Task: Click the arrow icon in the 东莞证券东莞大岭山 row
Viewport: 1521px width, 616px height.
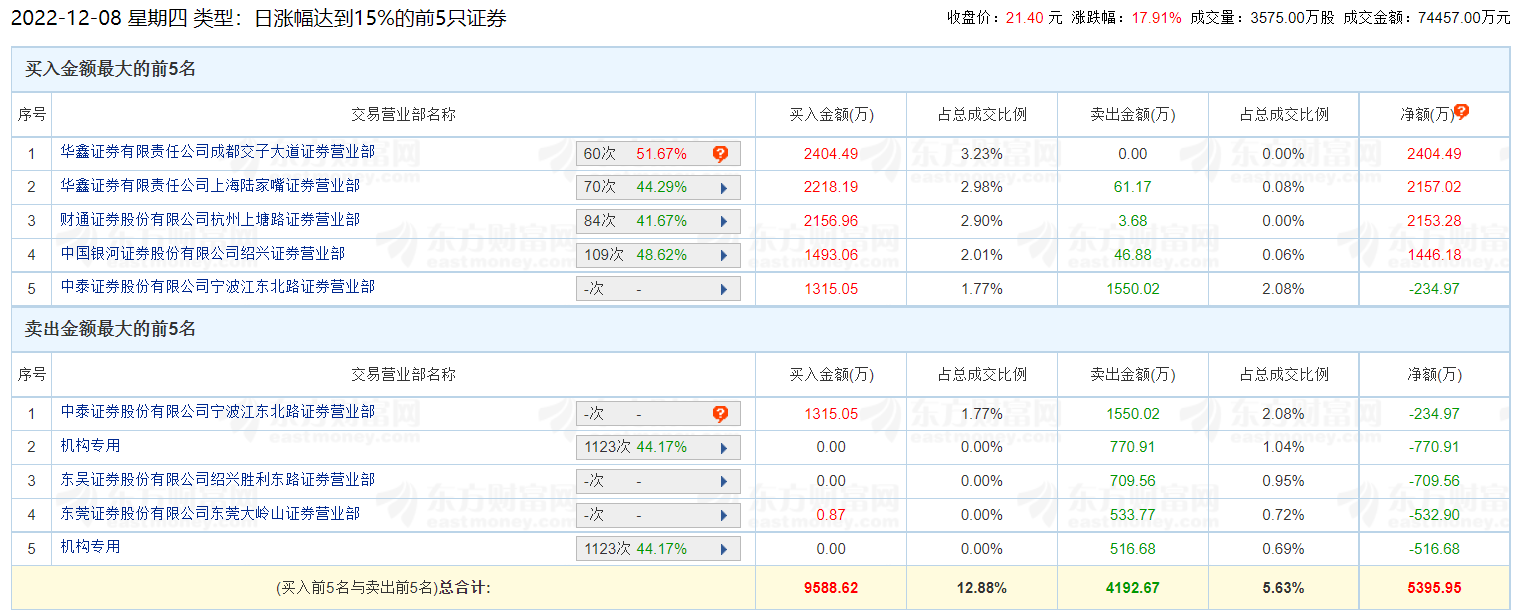Action: [723, 515]
